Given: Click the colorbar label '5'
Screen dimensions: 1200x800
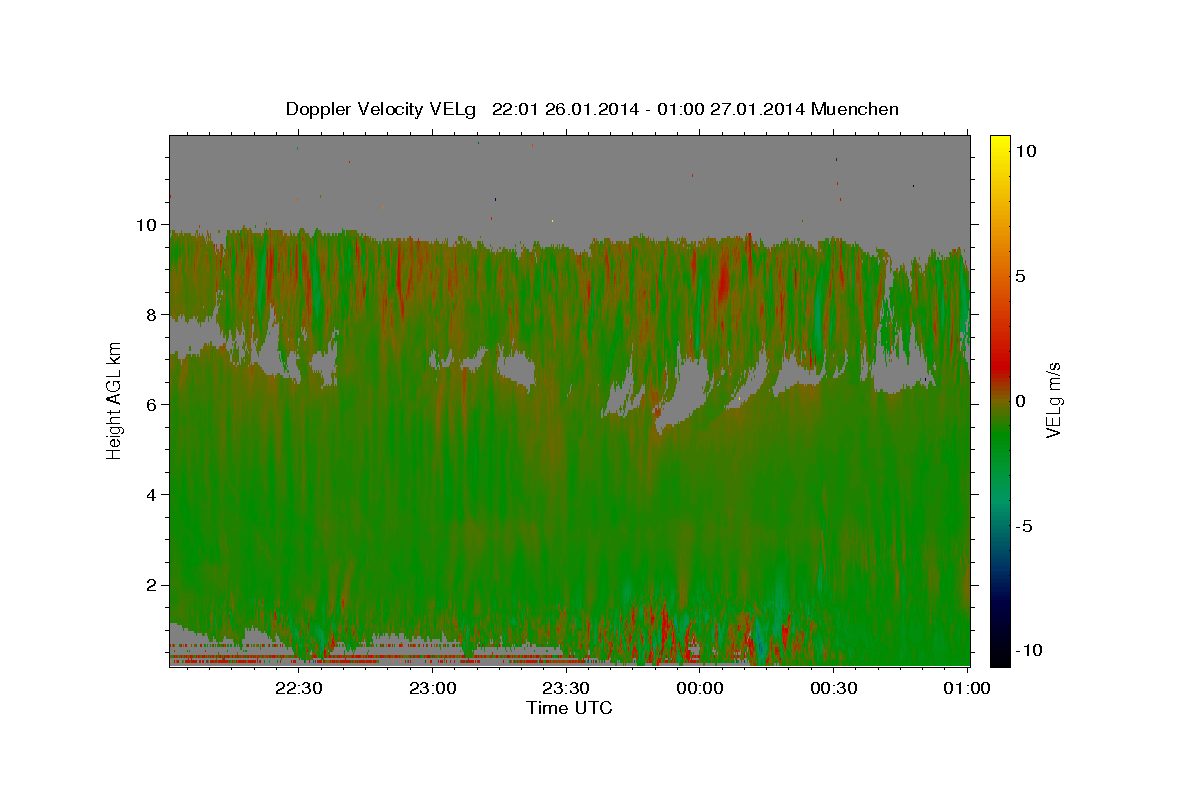Looking at the screenshot, I should tap(1020, 275).
